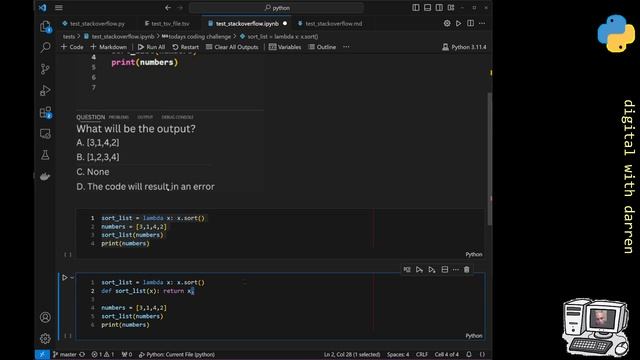The height and width of the screenshot is (360, 640).
Task: Delete the selected cell with trash icon
Action: (x=467, y=269)
